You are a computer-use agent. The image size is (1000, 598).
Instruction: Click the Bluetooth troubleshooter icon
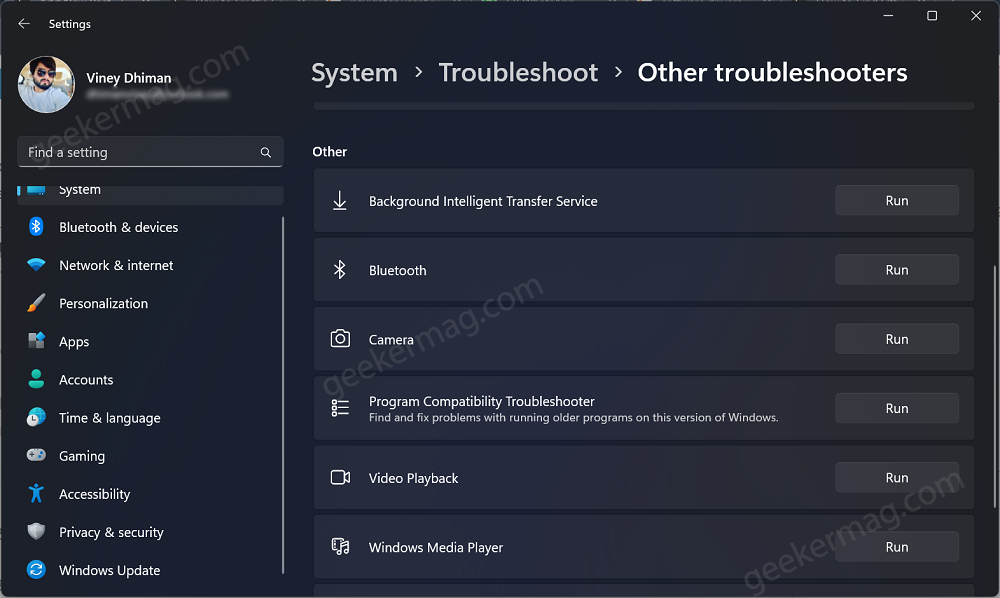tap(340, 270)
